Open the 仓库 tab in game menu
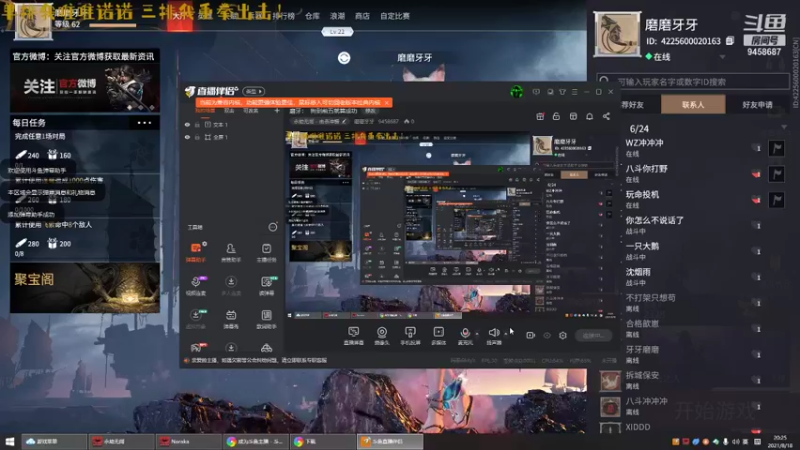Screen dimensions: 800x450 [x=312, y=16]
